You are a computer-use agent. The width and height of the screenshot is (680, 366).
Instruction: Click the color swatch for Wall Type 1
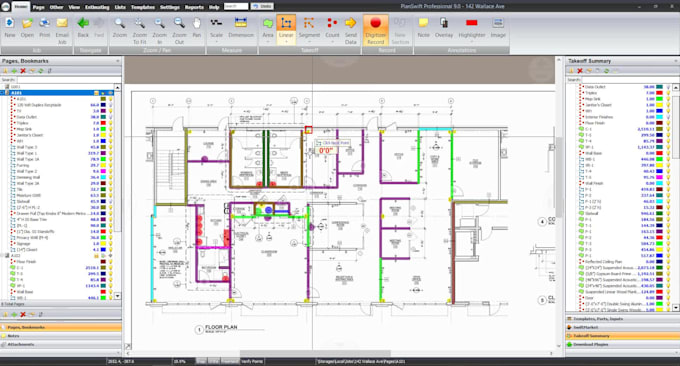103,153
